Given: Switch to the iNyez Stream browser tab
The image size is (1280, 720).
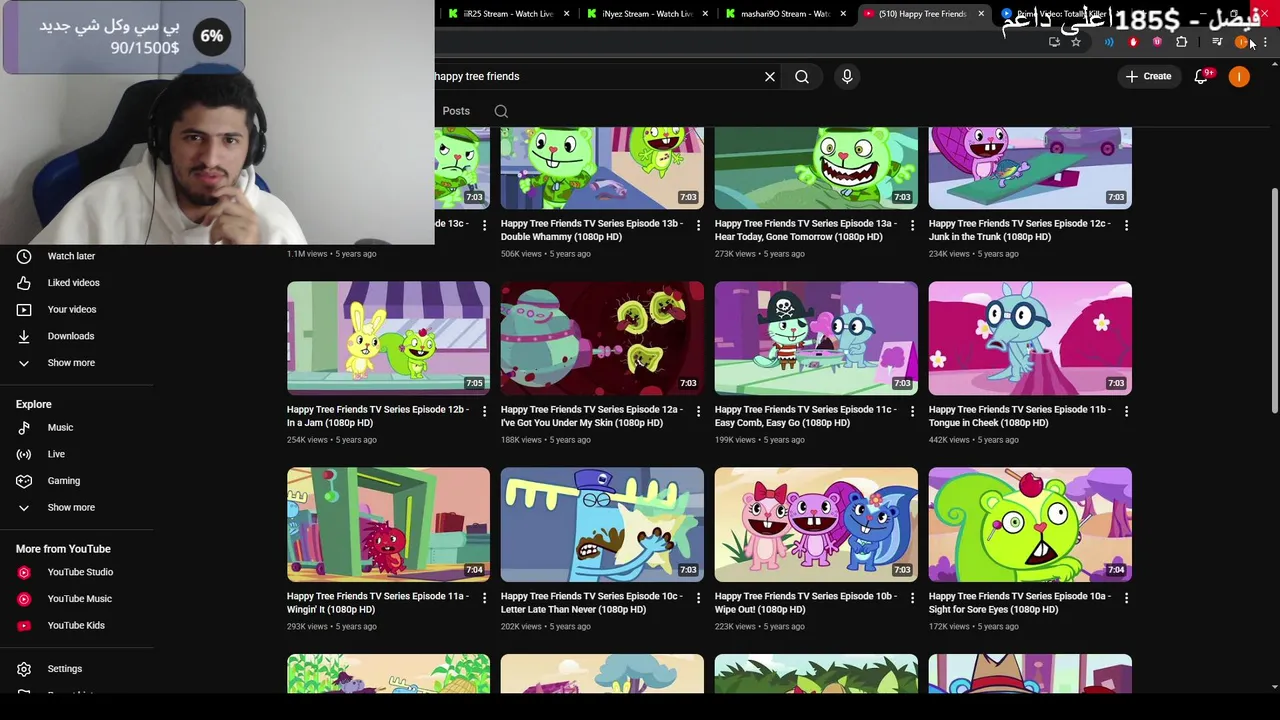Looking at the screenshot, I should tap(647, 14).
